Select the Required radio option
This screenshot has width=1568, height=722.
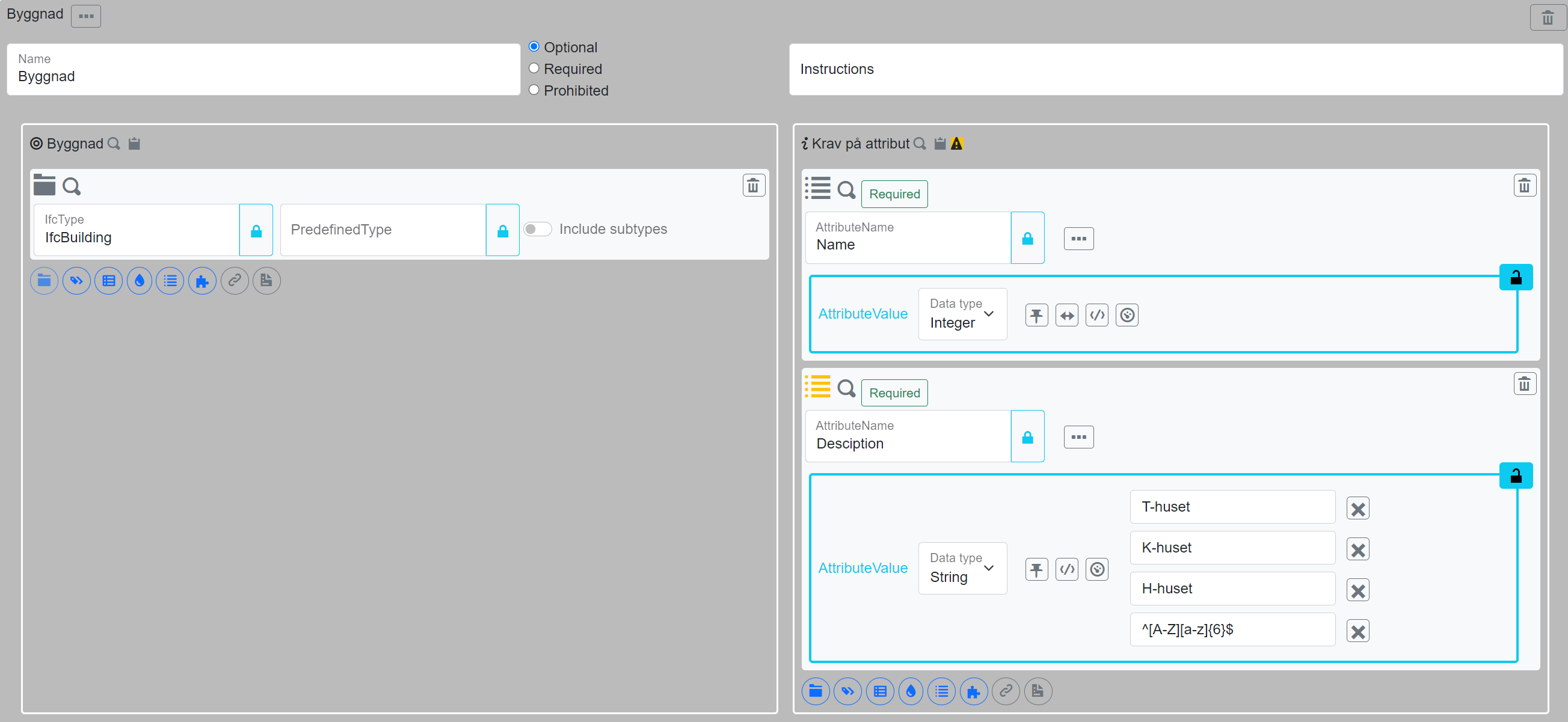tap(534, 68)
